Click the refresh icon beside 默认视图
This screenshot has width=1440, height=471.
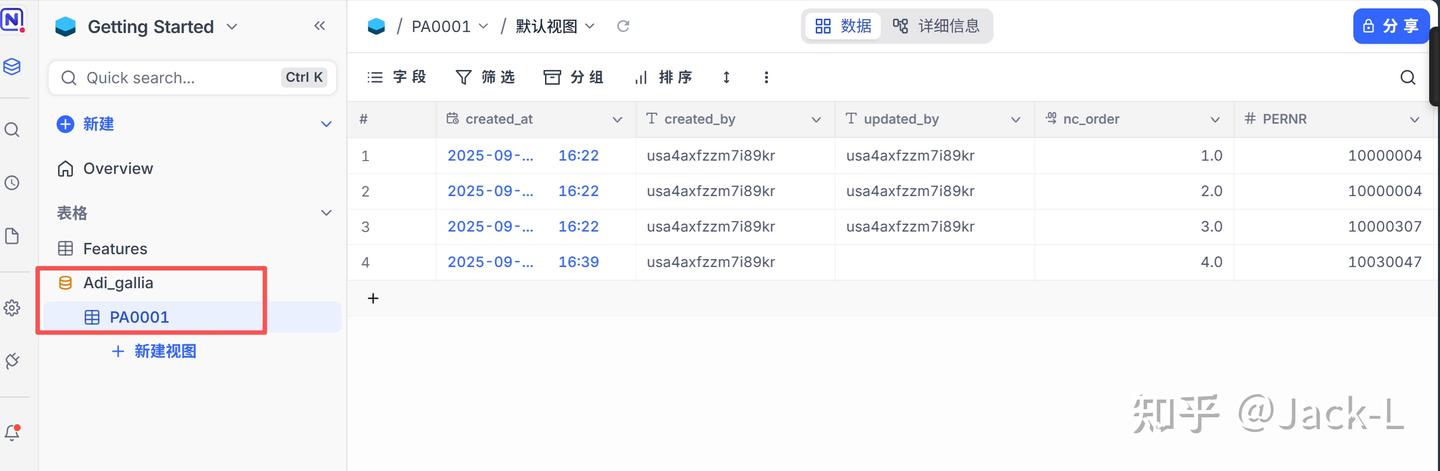[623, 26]
